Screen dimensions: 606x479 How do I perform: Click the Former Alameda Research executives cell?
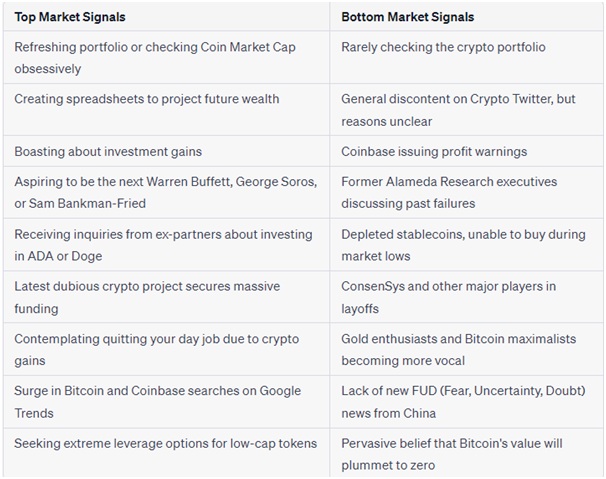(466, 193)
